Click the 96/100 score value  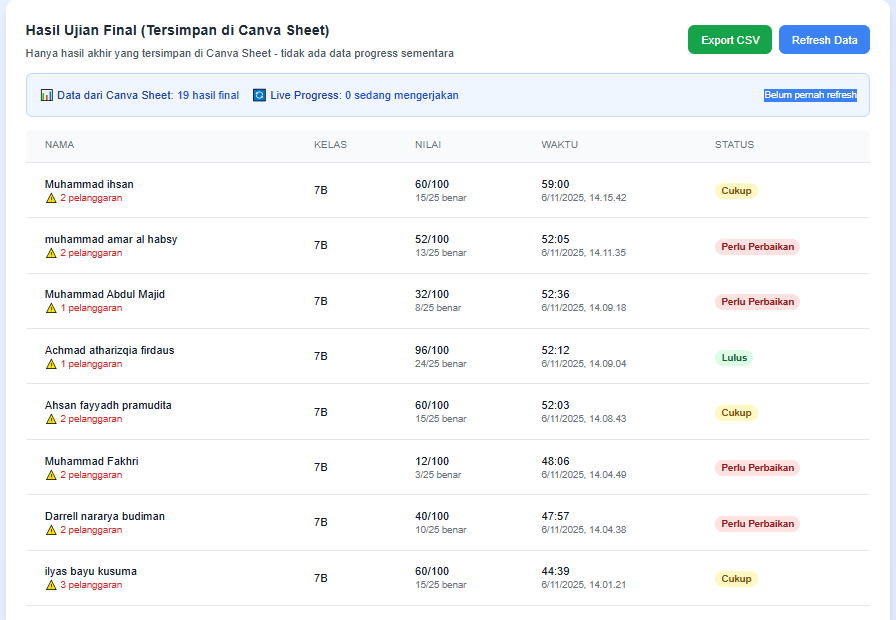432,350
